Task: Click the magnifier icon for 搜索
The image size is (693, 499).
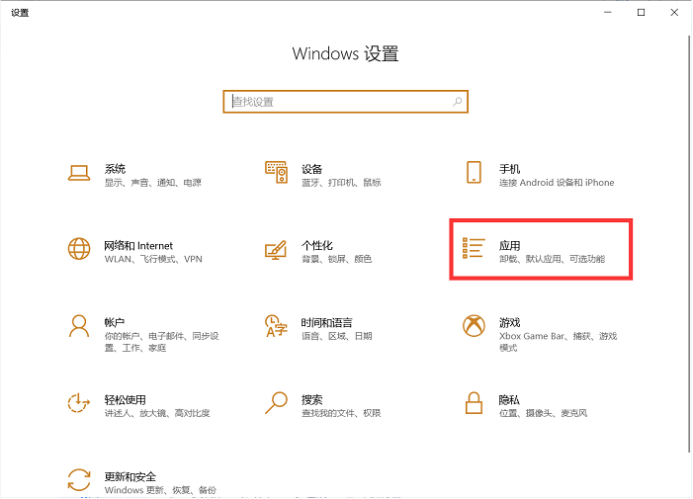Action: point(276,403)
